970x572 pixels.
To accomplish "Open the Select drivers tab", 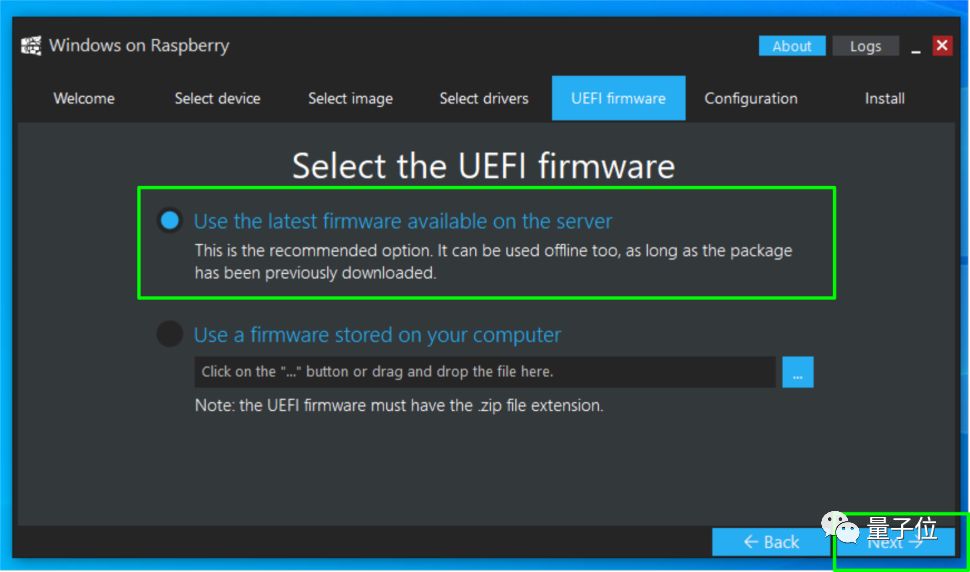I will coord(484,98).
